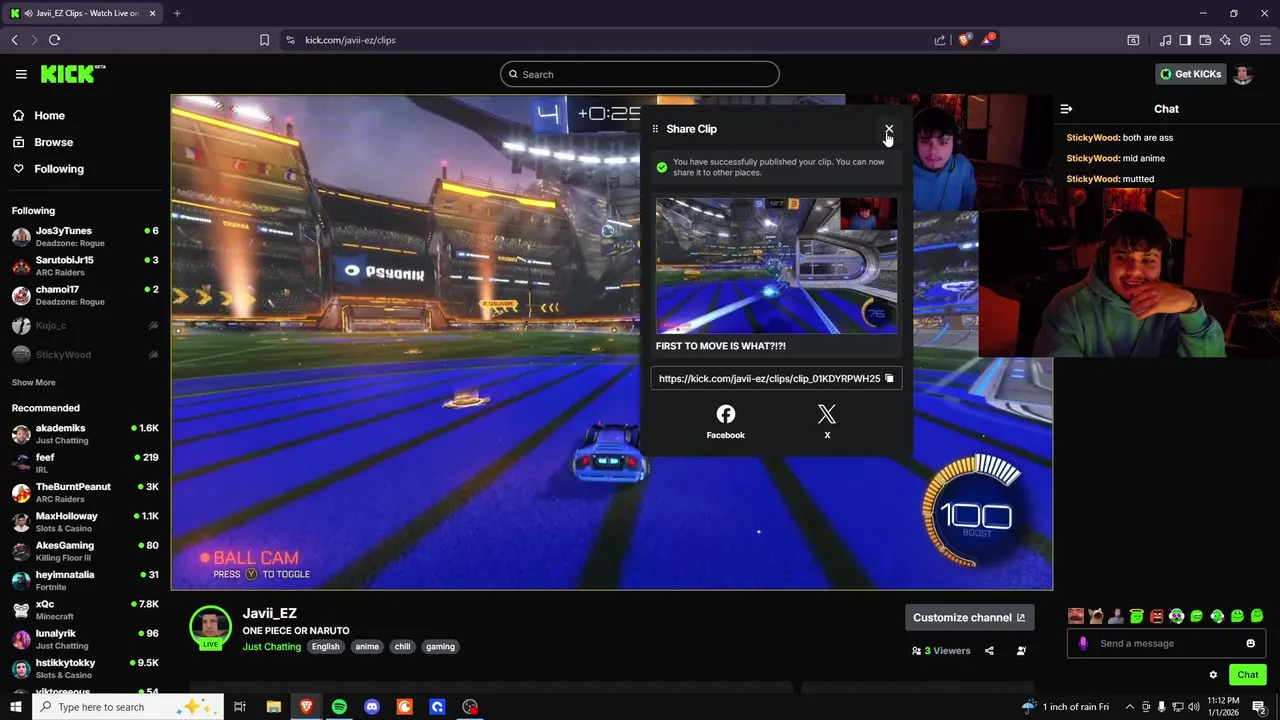Open Brave Shields icon
This screenshot has height=720, width=1280.
[x=964, y=40]
